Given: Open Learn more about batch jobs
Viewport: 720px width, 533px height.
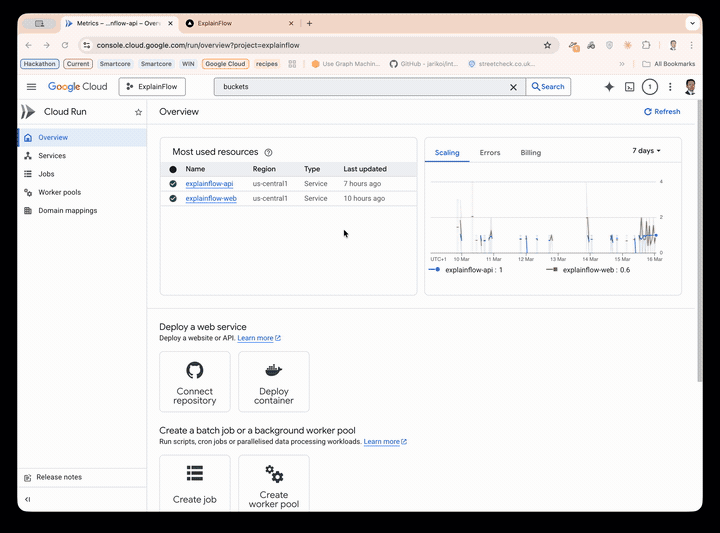Looking at the screenshot, I should [x=385, y=442].
